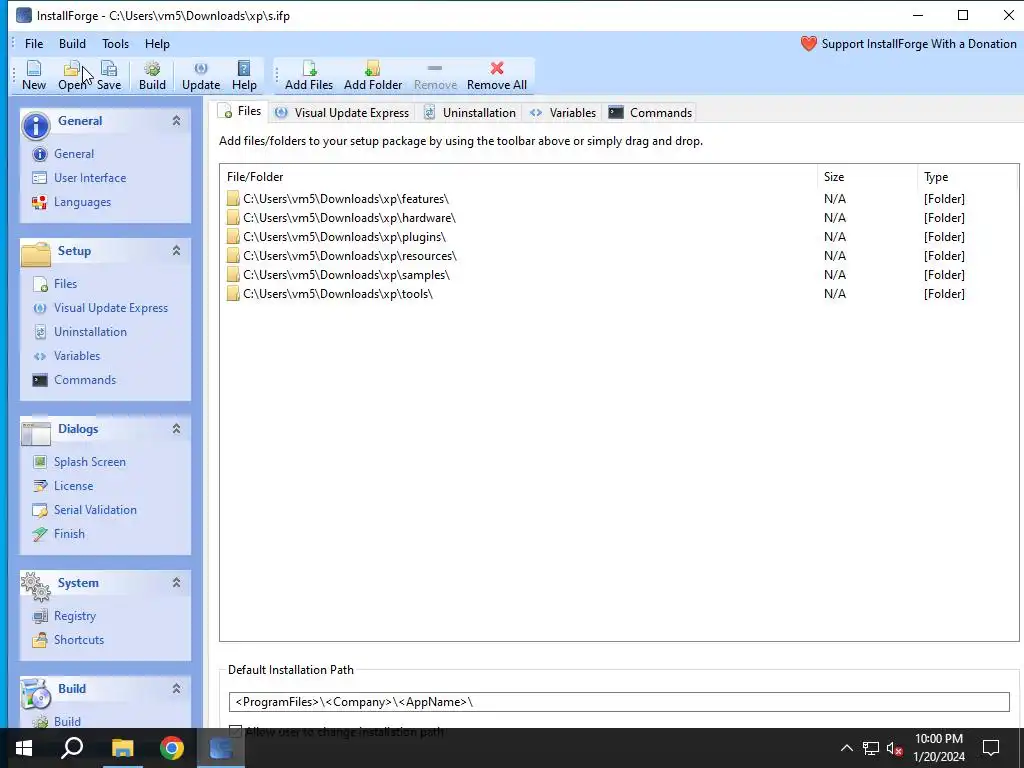Image resolution: width=1024 pixels, height=768 pixels.
Task: Collapse the System sidebar section
Action: [x=176, y=583]
